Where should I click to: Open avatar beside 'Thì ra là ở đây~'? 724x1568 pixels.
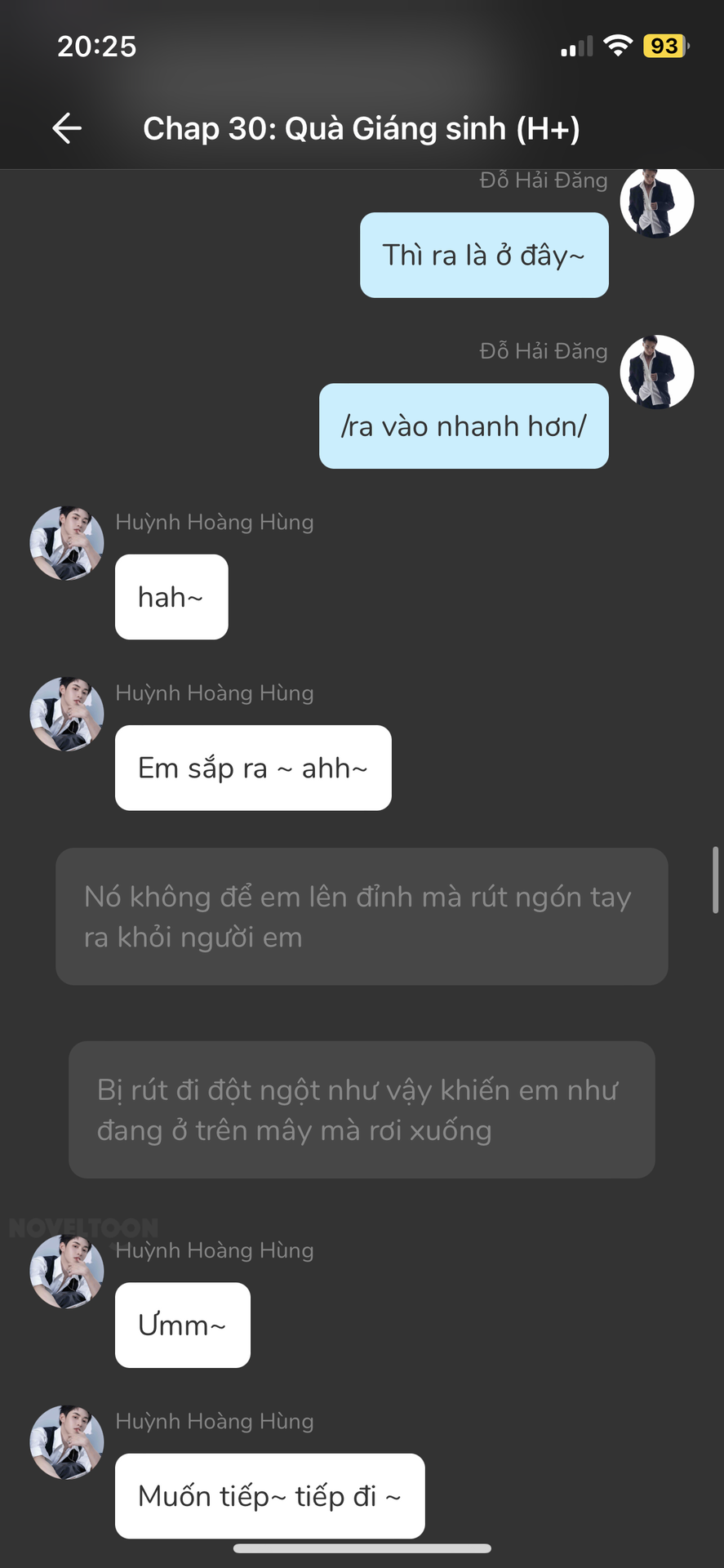coord(656,201)
